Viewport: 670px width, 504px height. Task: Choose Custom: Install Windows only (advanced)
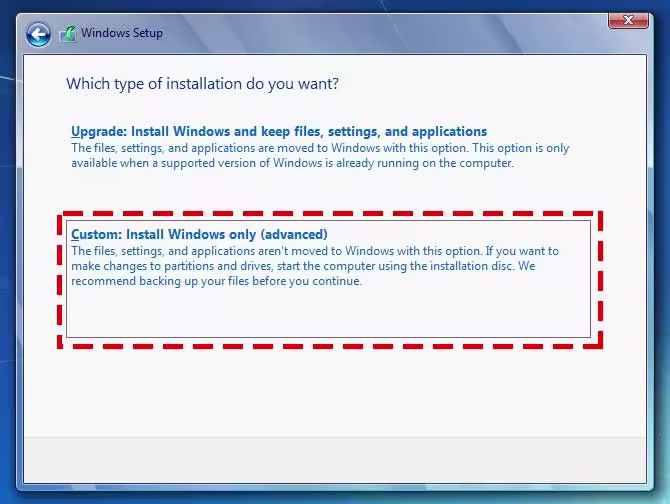coord(199,235)
